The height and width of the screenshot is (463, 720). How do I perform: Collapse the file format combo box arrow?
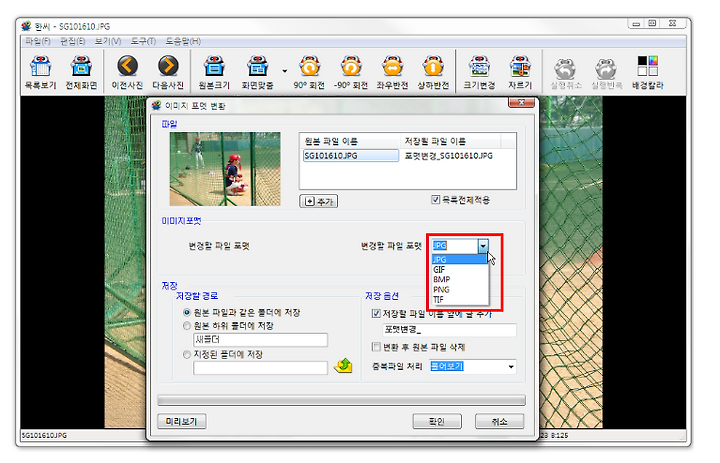483,246
